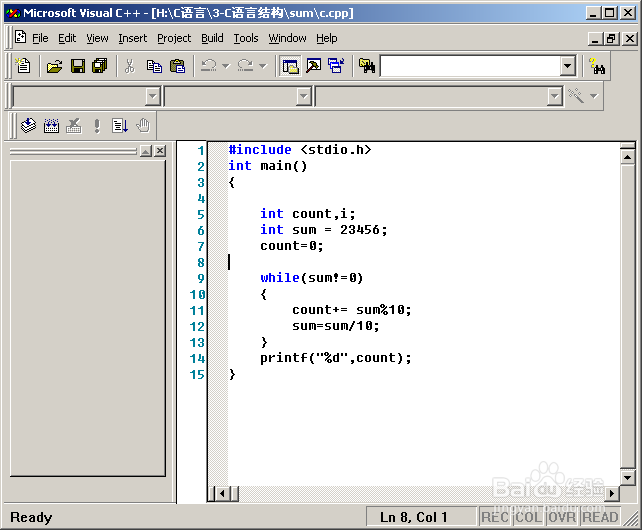Click the horizontal scrollbar right arrow
The width and height of the screenshot is (642, 530).
tap(612, 494)
